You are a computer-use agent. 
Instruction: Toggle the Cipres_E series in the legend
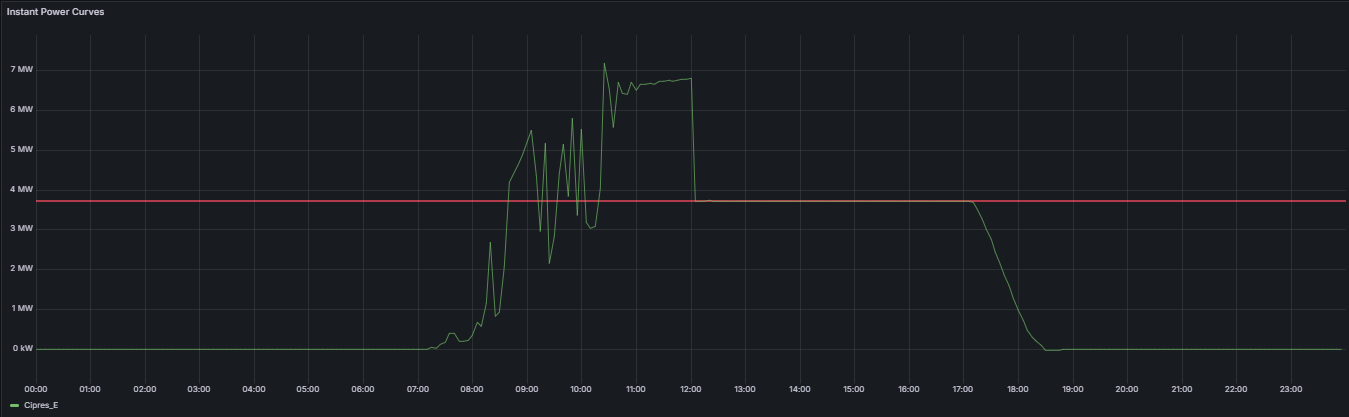click(41, 405)
